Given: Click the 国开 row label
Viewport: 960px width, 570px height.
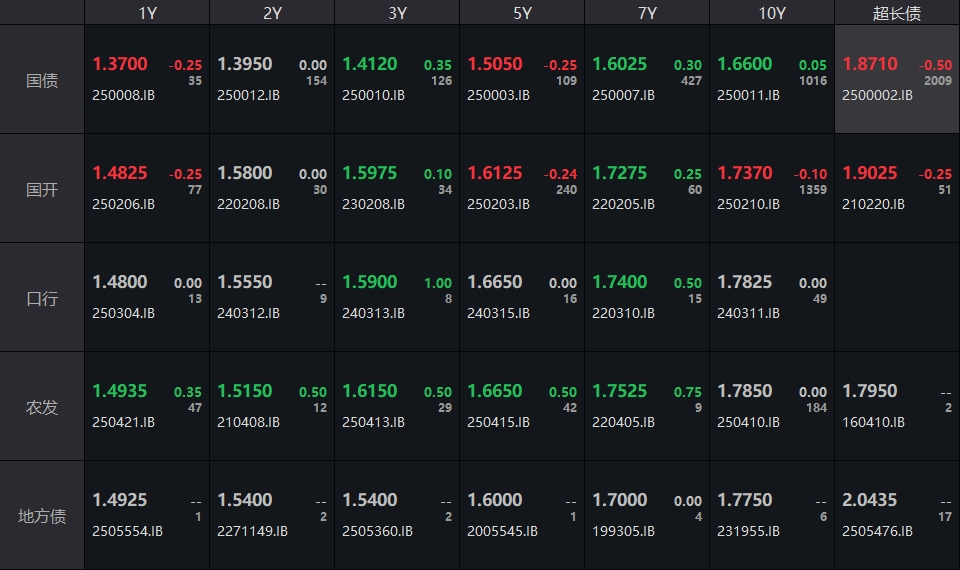Looking at the screenshot, I should (42, 189).
